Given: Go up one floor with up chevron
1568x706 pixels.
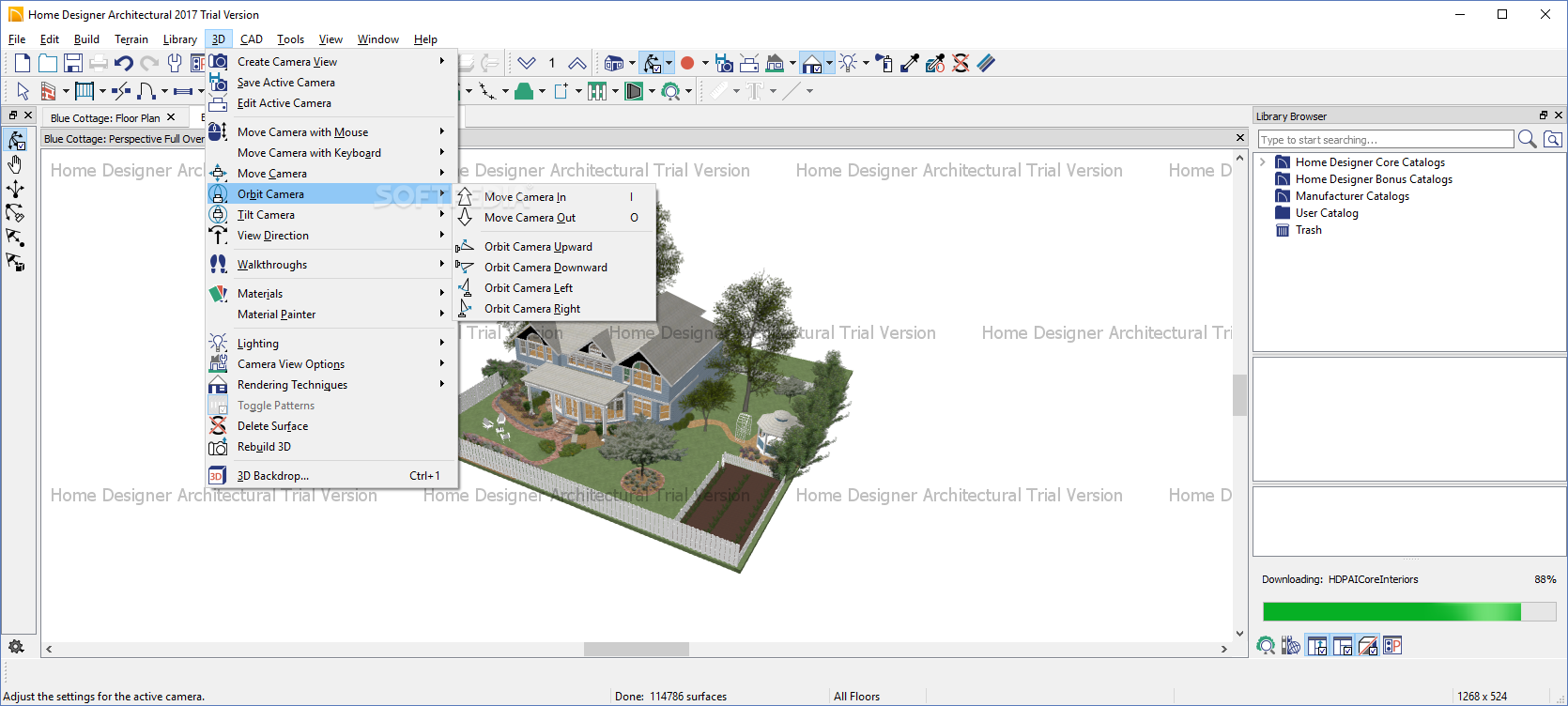Looking at the screenshot, I should 577,63.
